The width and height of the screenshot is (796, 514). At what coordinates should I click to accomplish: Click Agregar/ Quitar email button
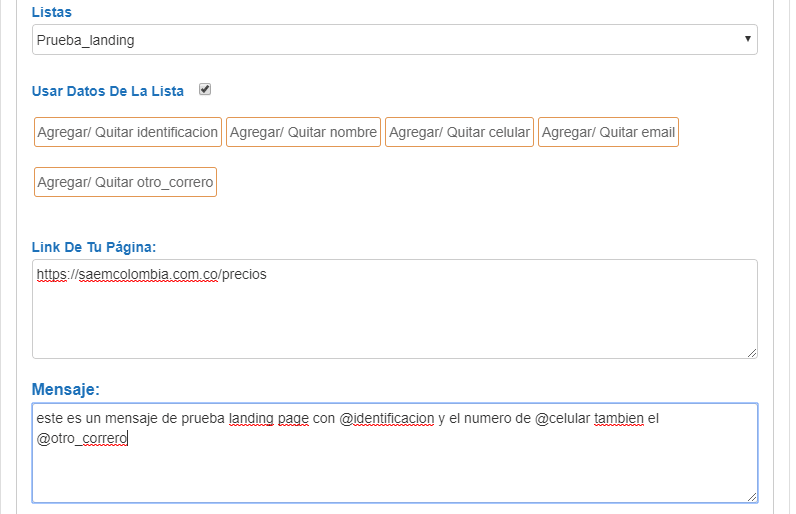pos(608,132)
